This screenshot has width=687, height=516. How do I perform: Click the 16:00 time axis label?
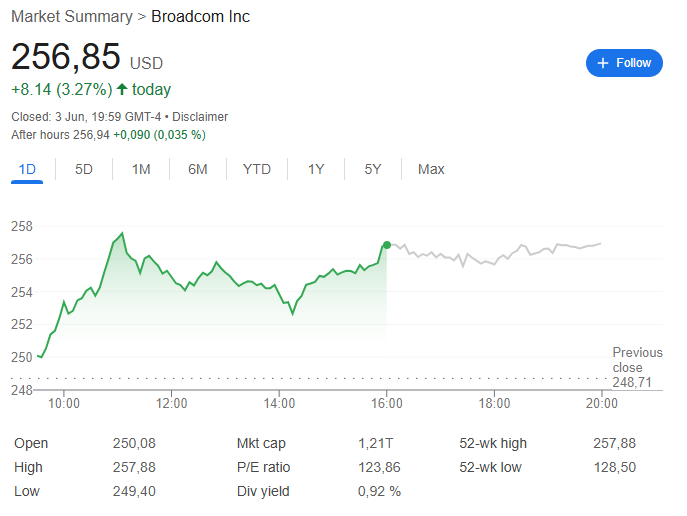(387, 404)
